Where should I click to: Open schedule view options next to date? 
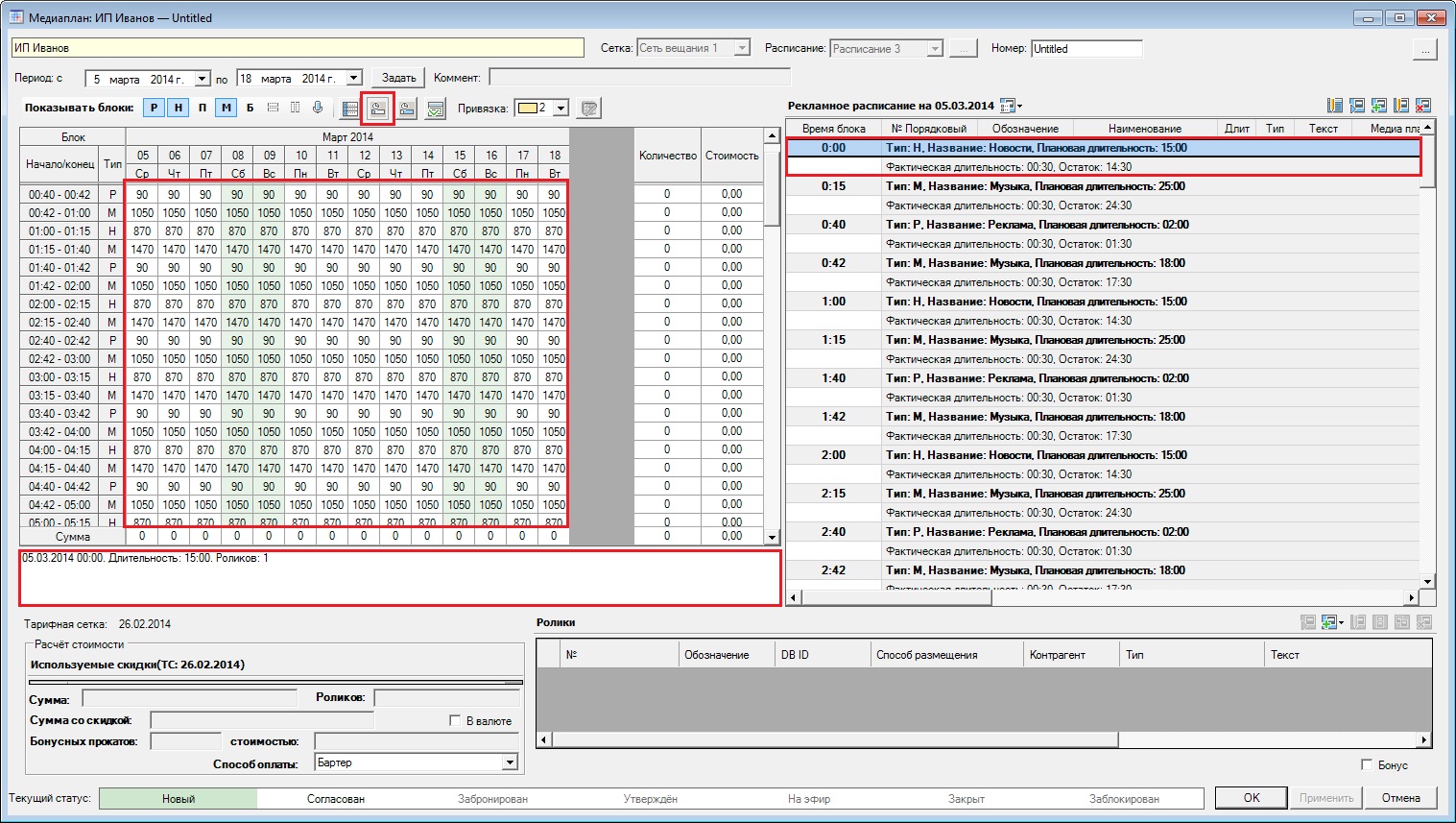pos(1011,106)
